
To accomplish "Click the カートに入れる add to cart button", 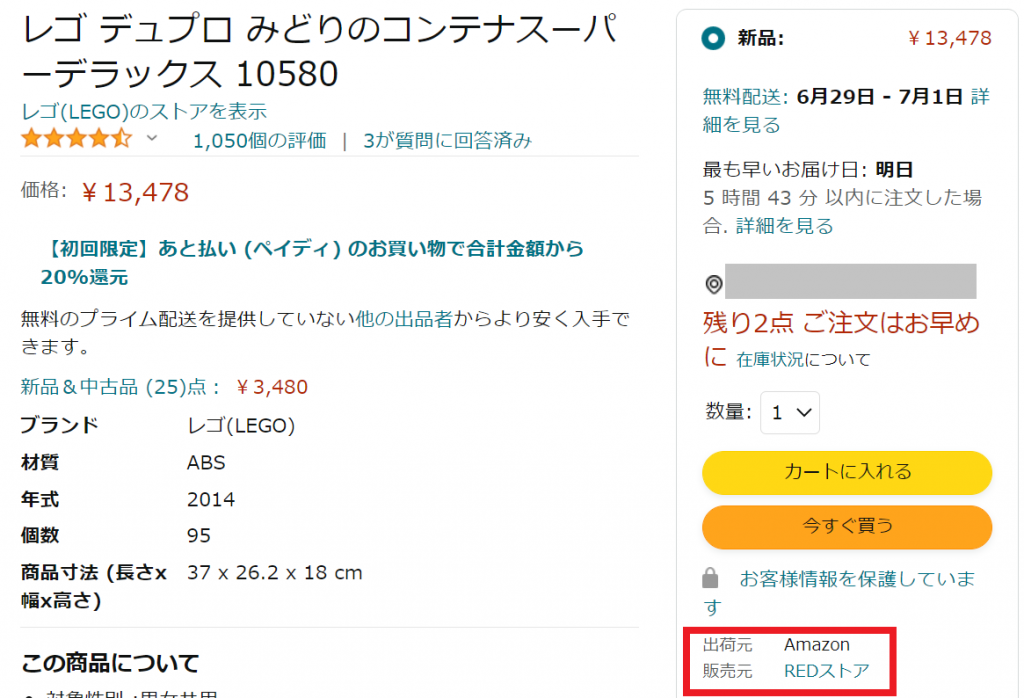I will point(847,472).
